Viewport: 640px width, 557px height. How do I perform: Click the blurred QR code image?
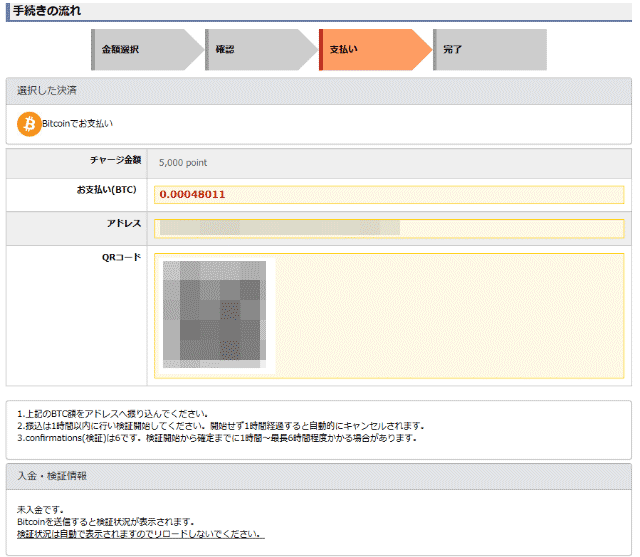215,314
